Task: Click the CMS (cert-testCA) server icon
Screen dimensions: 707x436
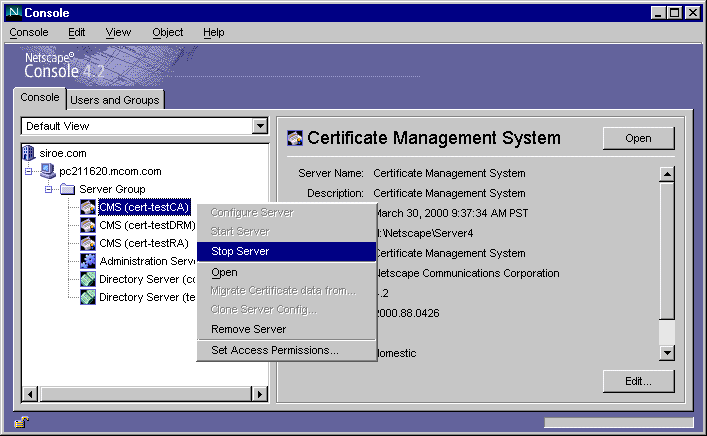Action: point(88,207)
